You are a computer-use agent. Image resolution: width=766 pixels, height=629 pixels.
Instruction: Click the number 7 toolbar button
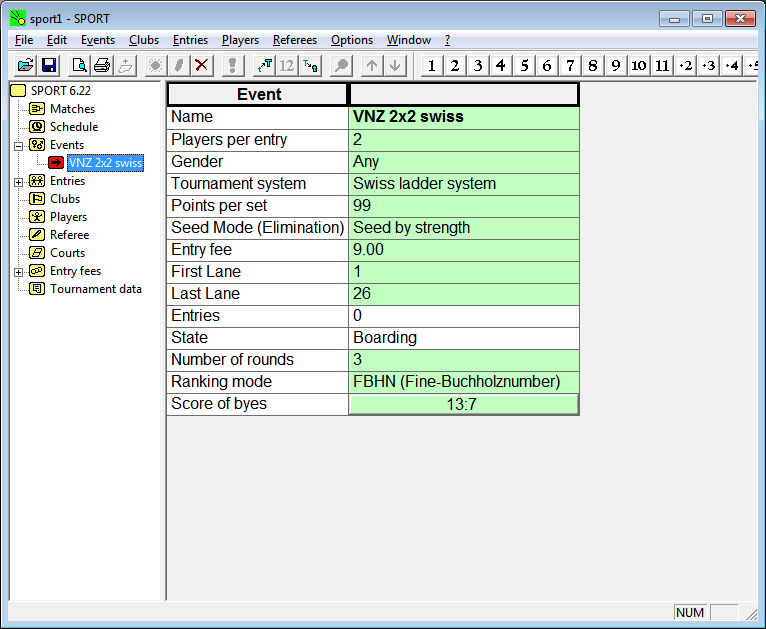[x=570, y=66]
